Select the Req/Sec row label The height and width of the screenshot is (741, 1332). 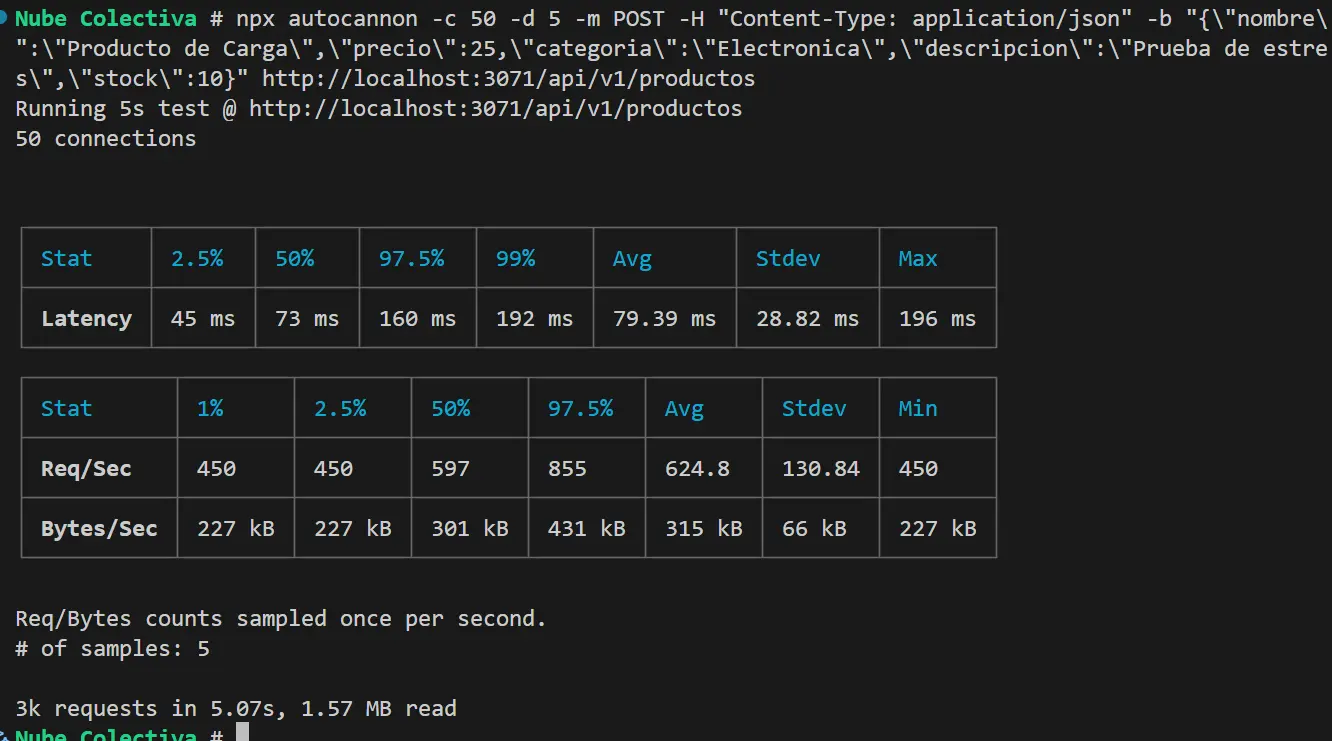[86, 468]
